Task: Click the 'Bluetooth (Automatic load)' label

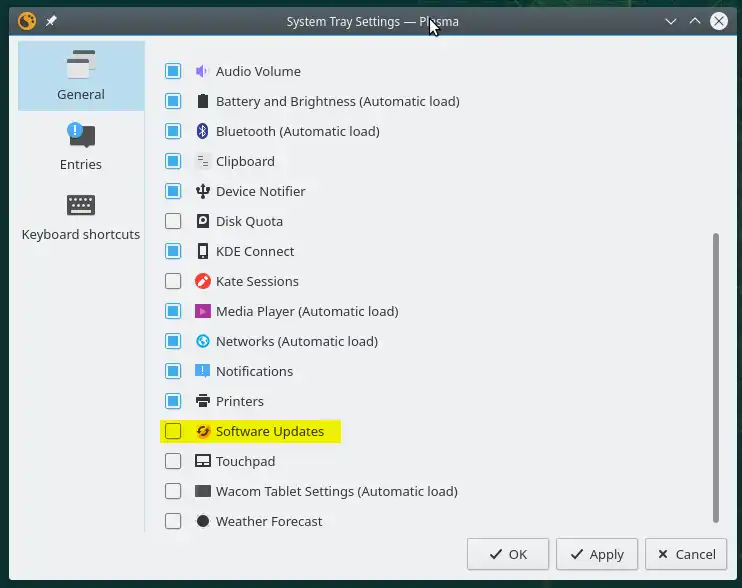Action: tap(298, 131)
